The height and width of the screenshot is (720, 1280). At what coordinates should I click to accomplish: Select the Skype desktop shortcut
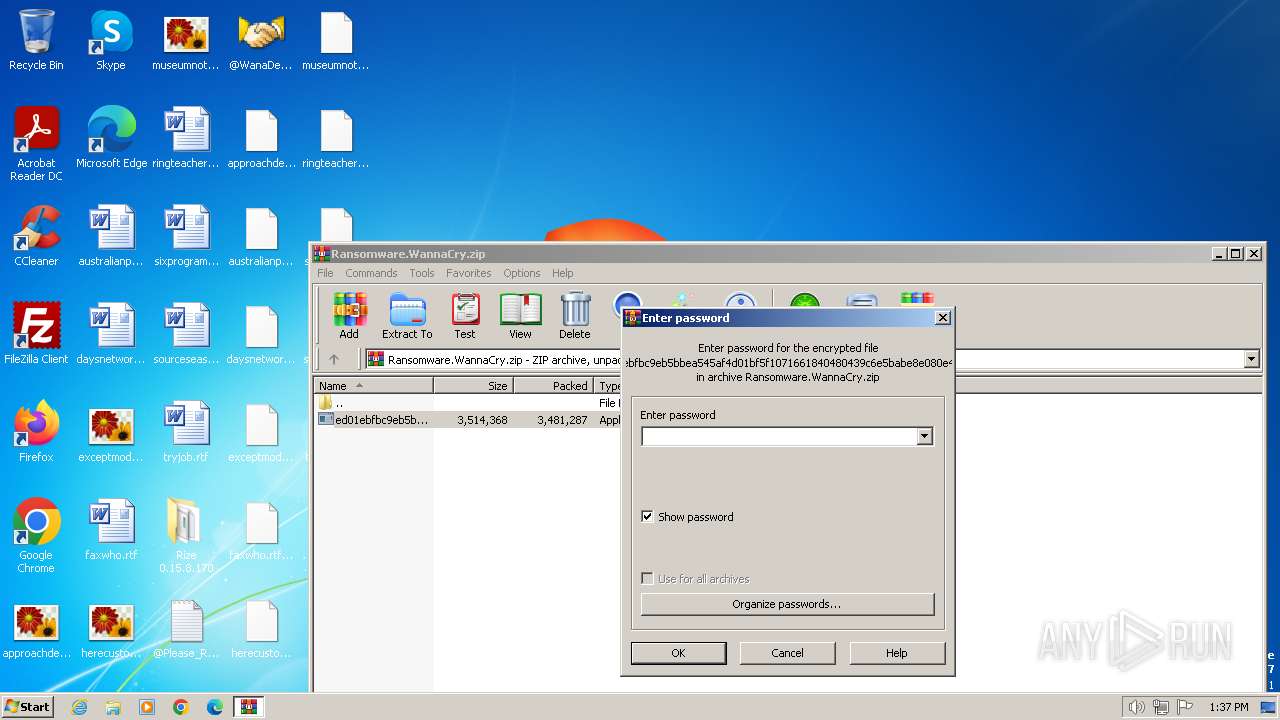(x=111, y=41)
